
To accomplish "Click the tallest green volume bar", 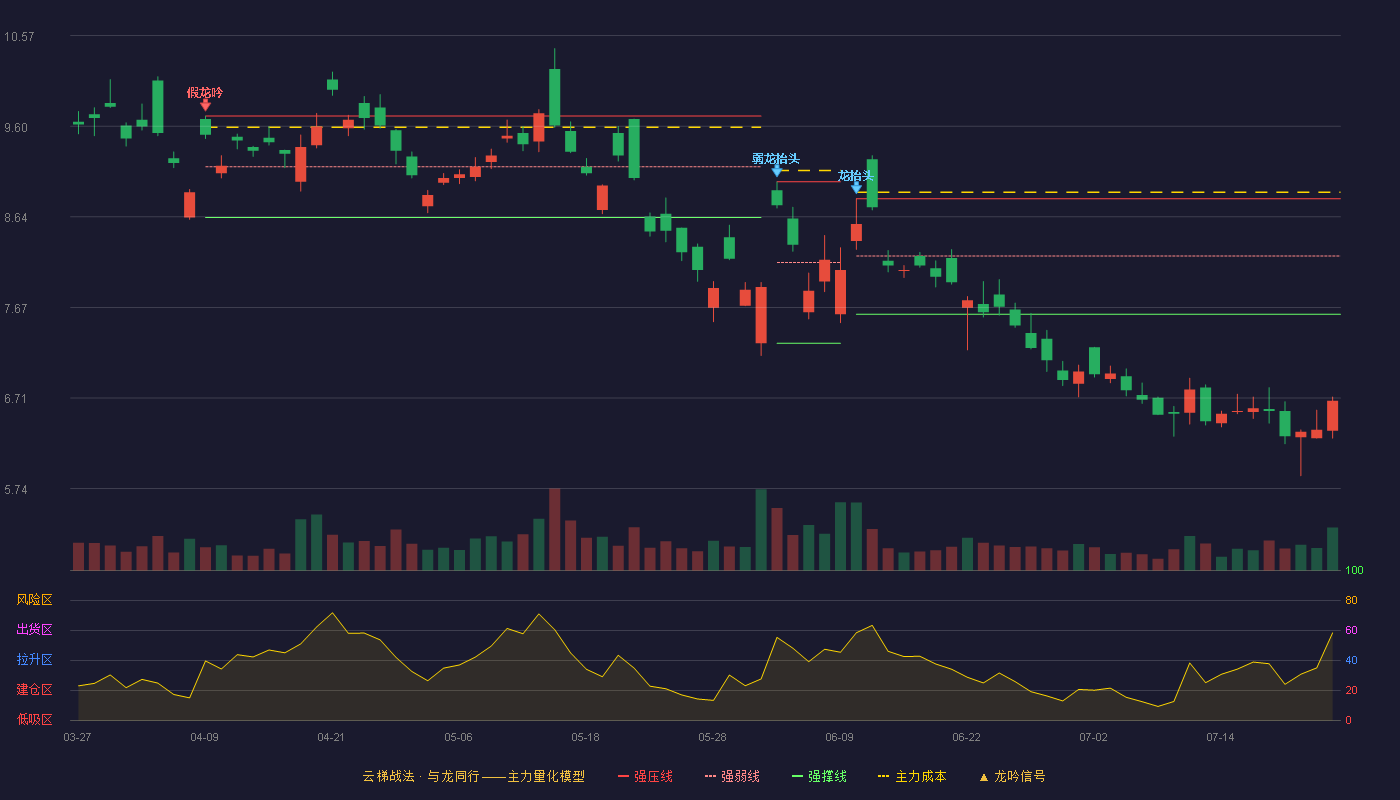I will (761, 530).
